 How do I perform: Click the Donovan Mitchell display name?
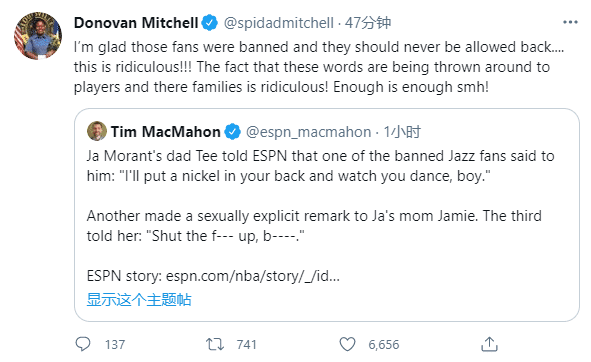click(136, 23)
